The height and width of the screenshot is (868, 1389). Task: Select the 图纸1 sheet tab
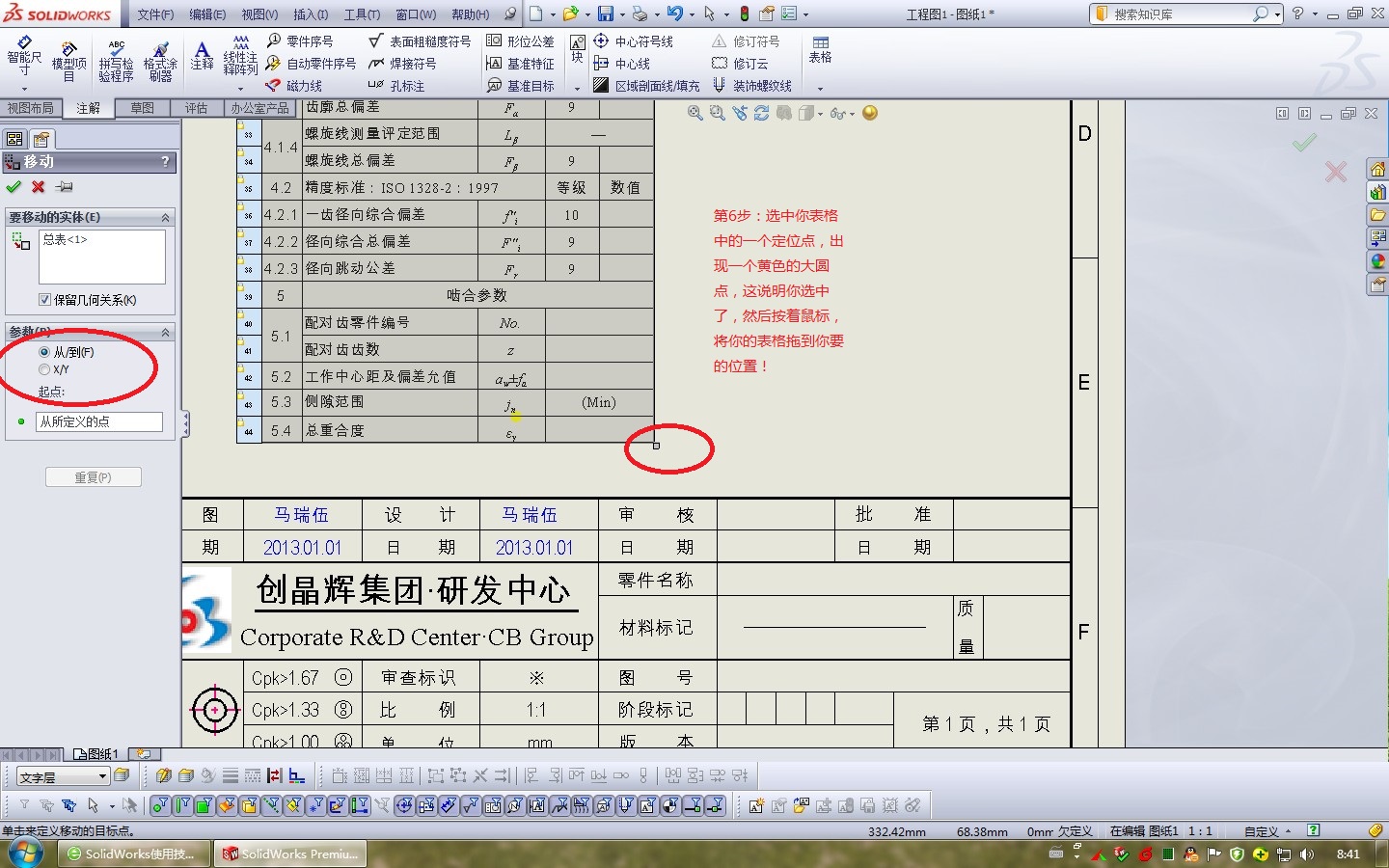pyautogui.click(x=95, y=754)
